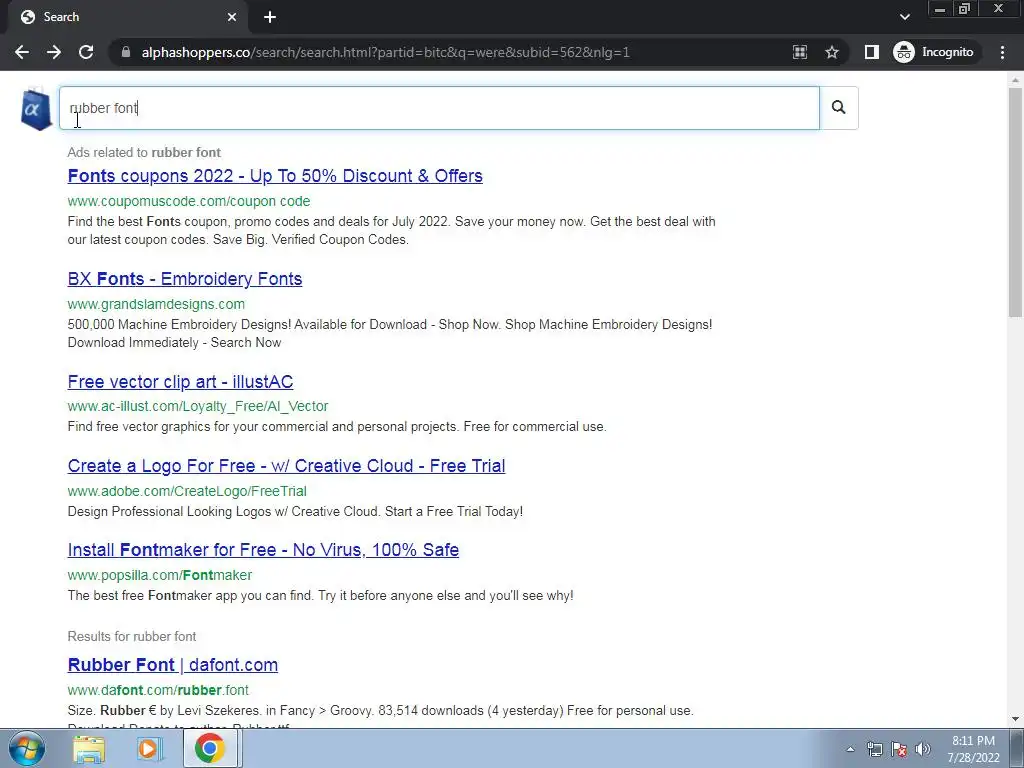Image resolution: width=1024 pixels, height=768 pixels.
Task: Click the volume speaker tray icon
Action: (x=923, y=749)
